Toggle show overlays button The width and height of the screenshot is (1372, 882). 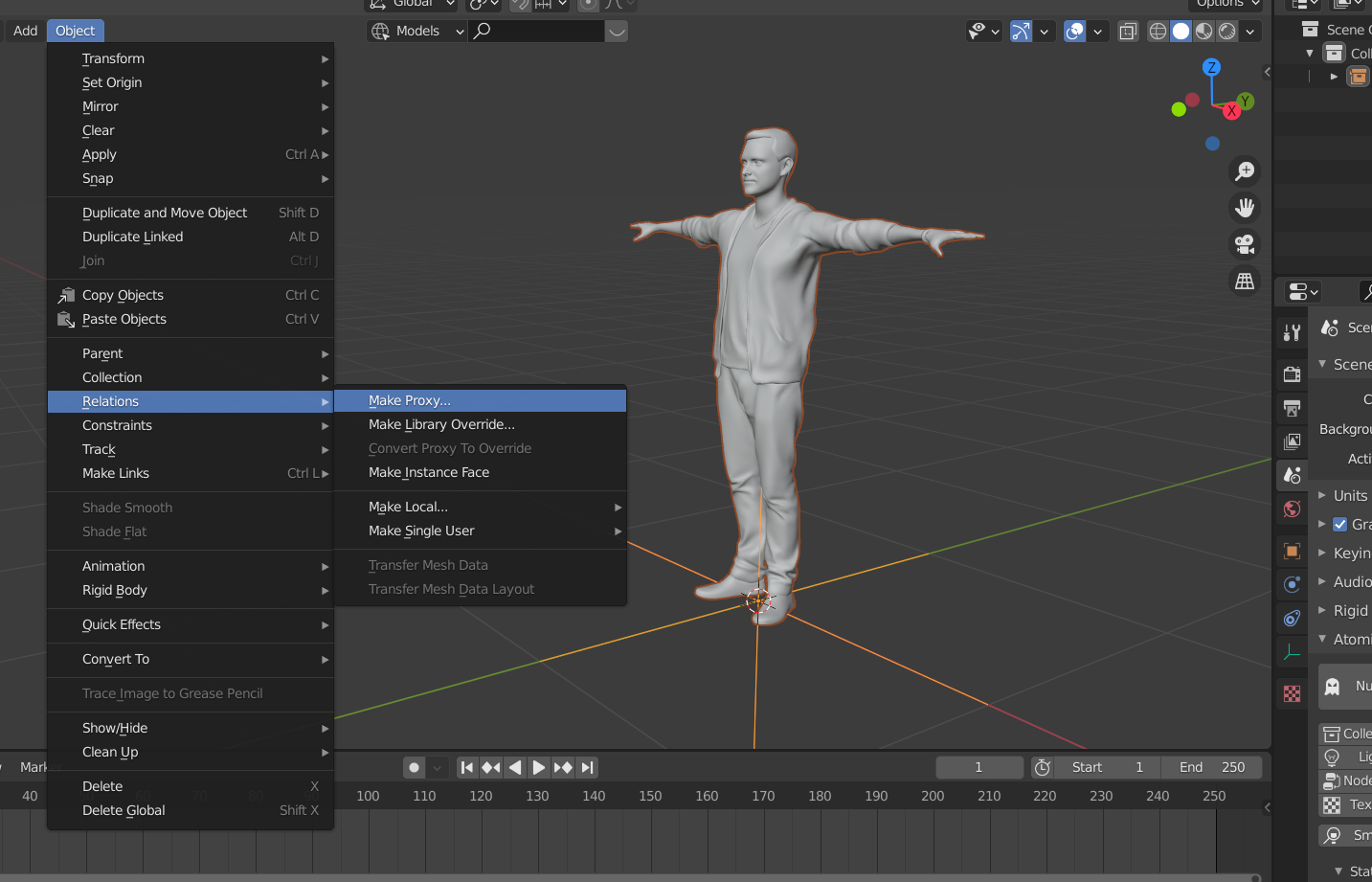click(1075, 32)
